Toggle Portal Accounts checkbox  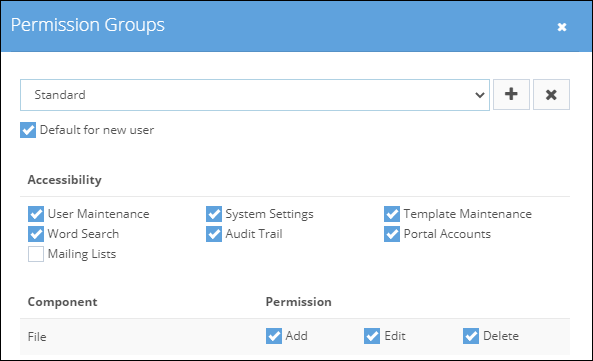click(x=392, y=234)
